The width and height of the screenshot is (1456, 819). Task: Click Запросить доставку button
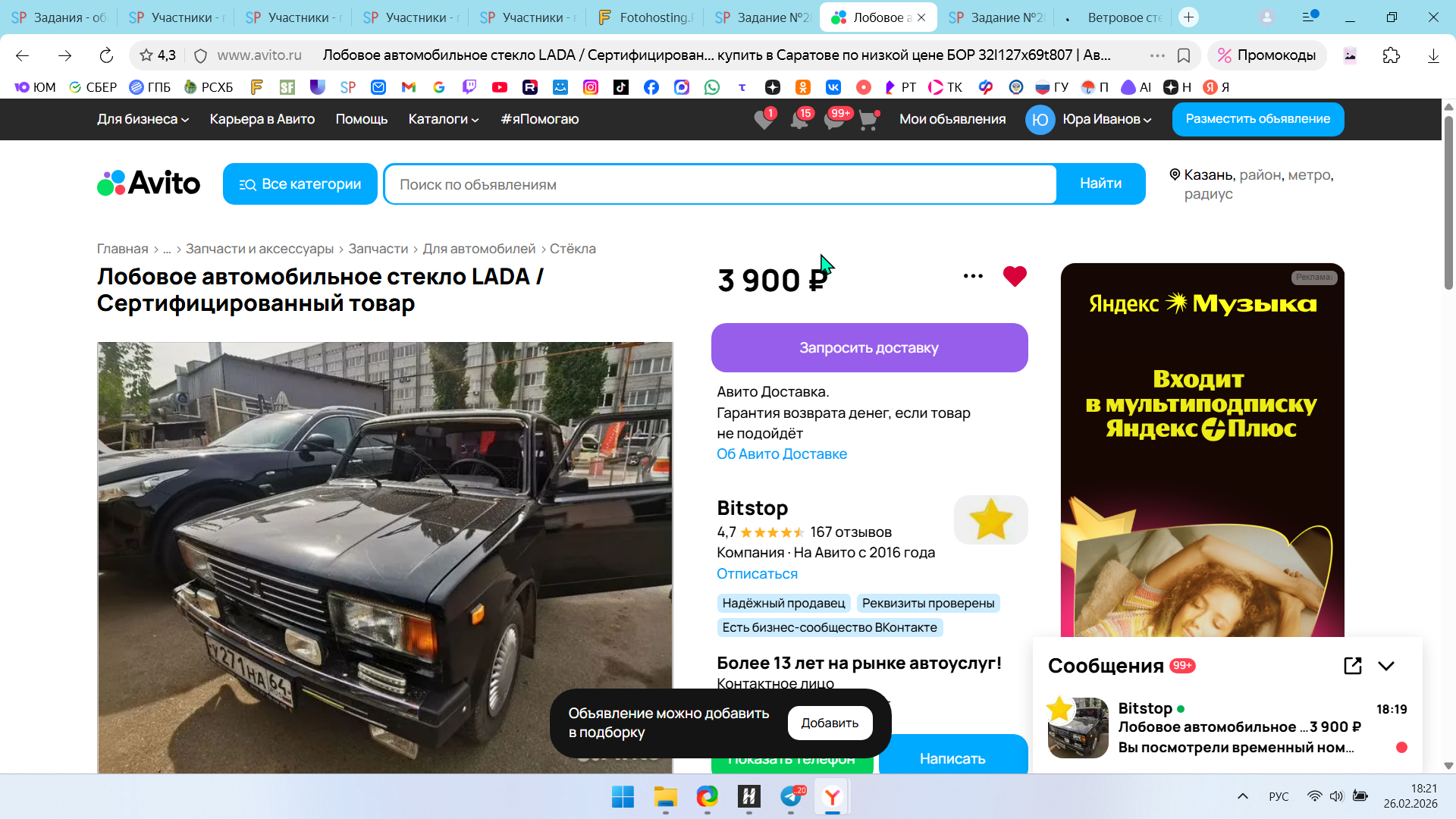pyautogui.click(x=869, y=348)
